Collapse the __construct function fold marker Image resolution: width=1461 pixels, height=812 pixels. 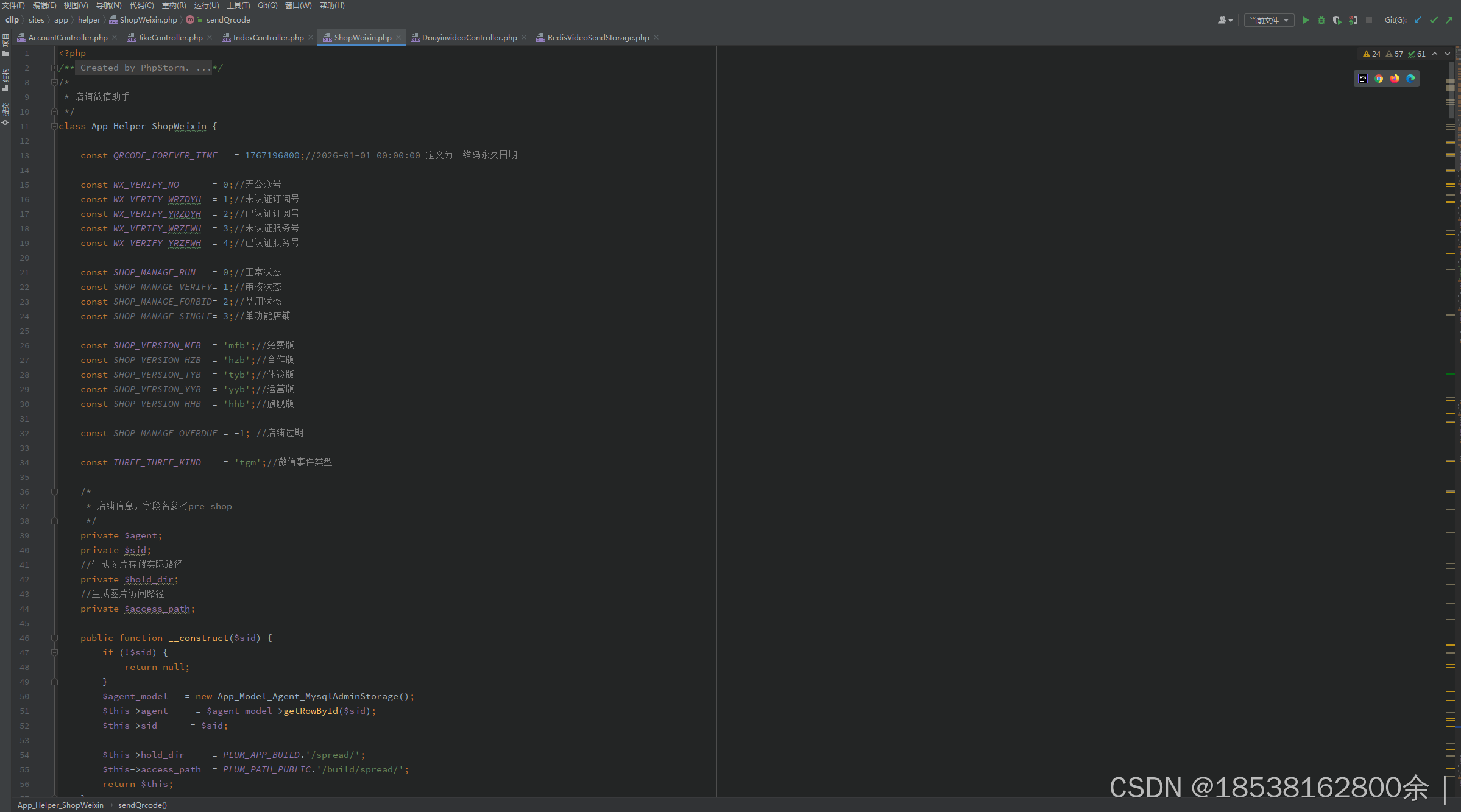coord(54,638)
